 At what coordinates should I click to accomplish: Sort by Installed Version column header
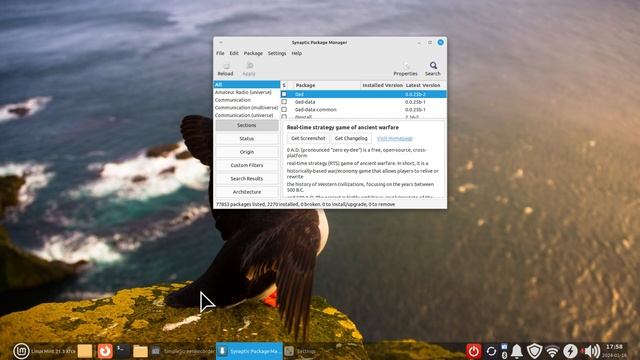point(382,85)
